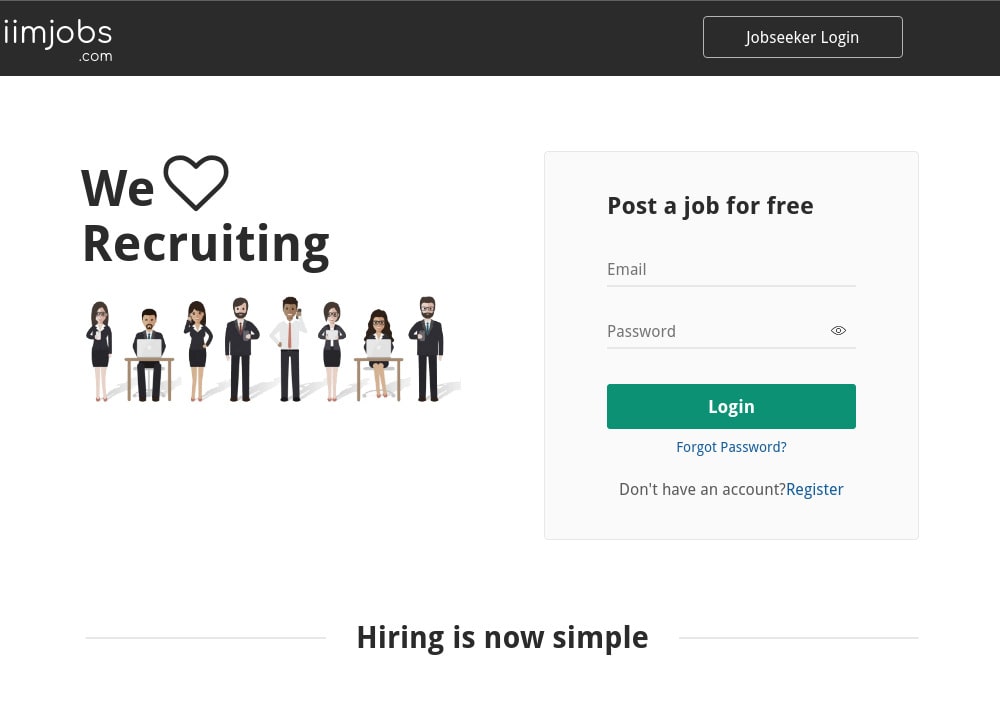The width and height of the screenshot is (1000, 711).
Task: Click the Jobseeker Login button
Action: coord(802,37)
